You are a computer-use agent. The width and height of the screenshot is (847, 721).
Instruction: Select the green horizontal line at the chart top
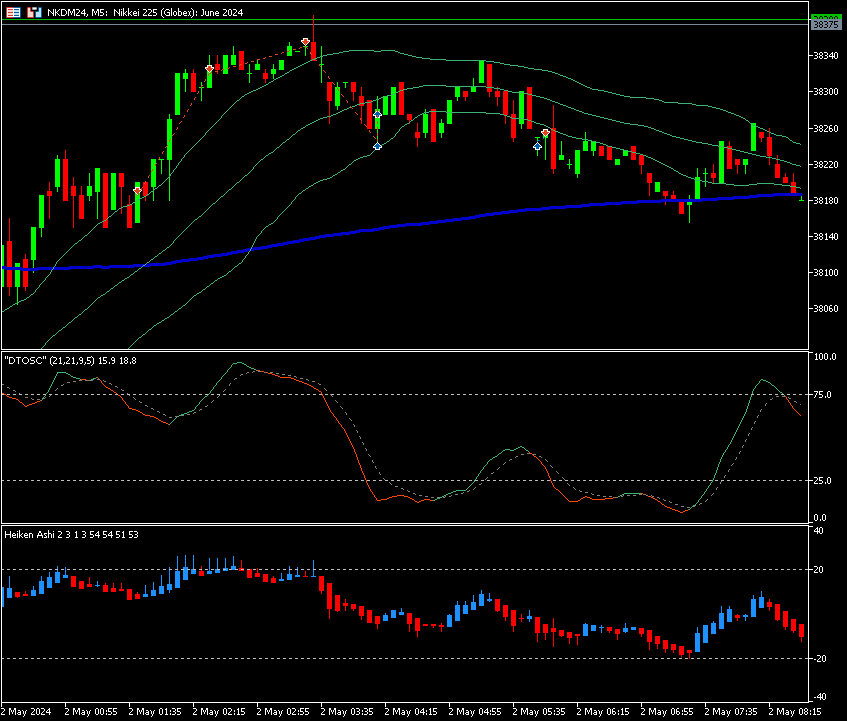point(405,20)
